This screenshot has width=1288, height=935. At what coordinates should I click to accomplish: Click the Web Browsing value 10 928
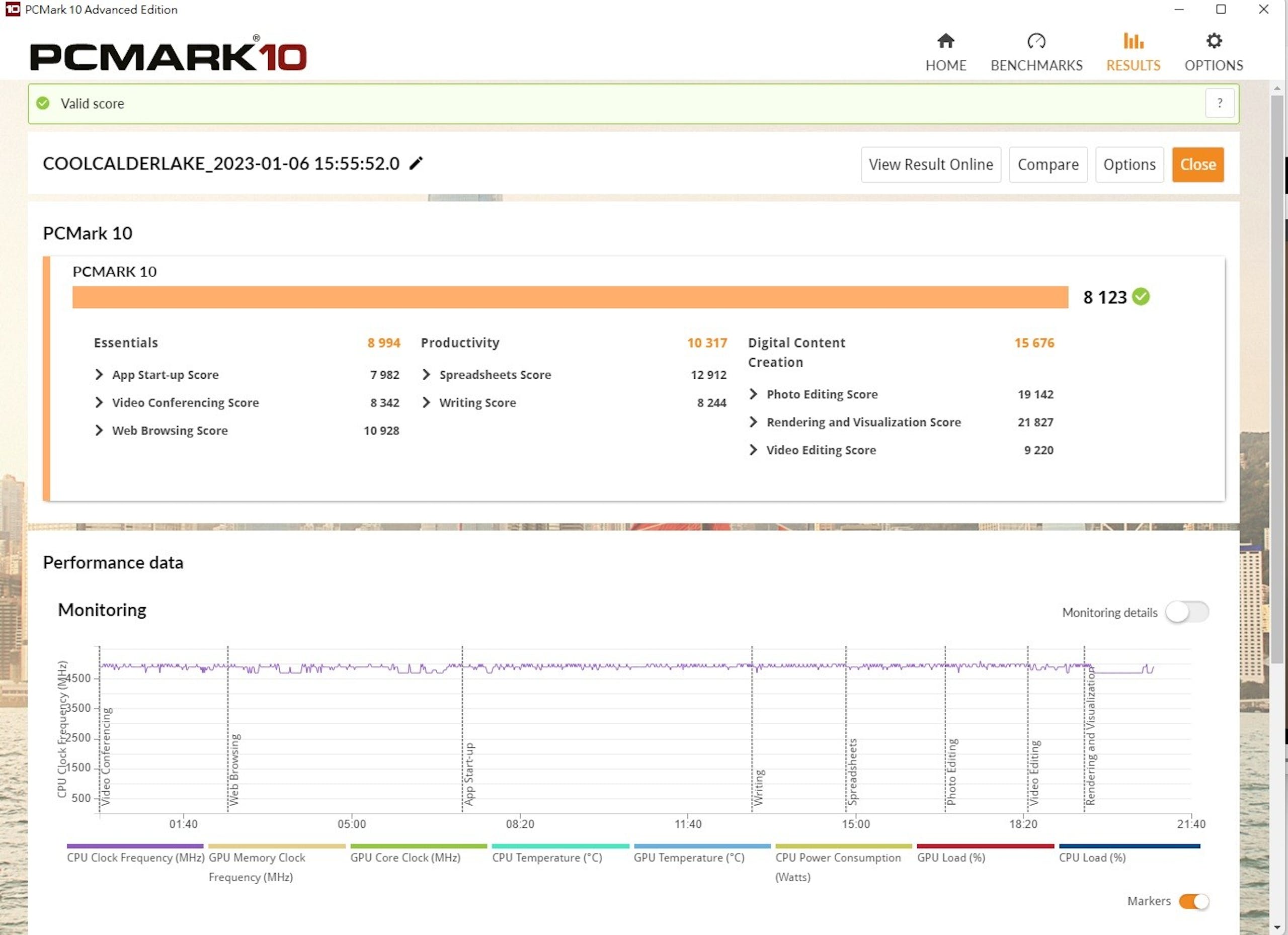coord(381,431)
